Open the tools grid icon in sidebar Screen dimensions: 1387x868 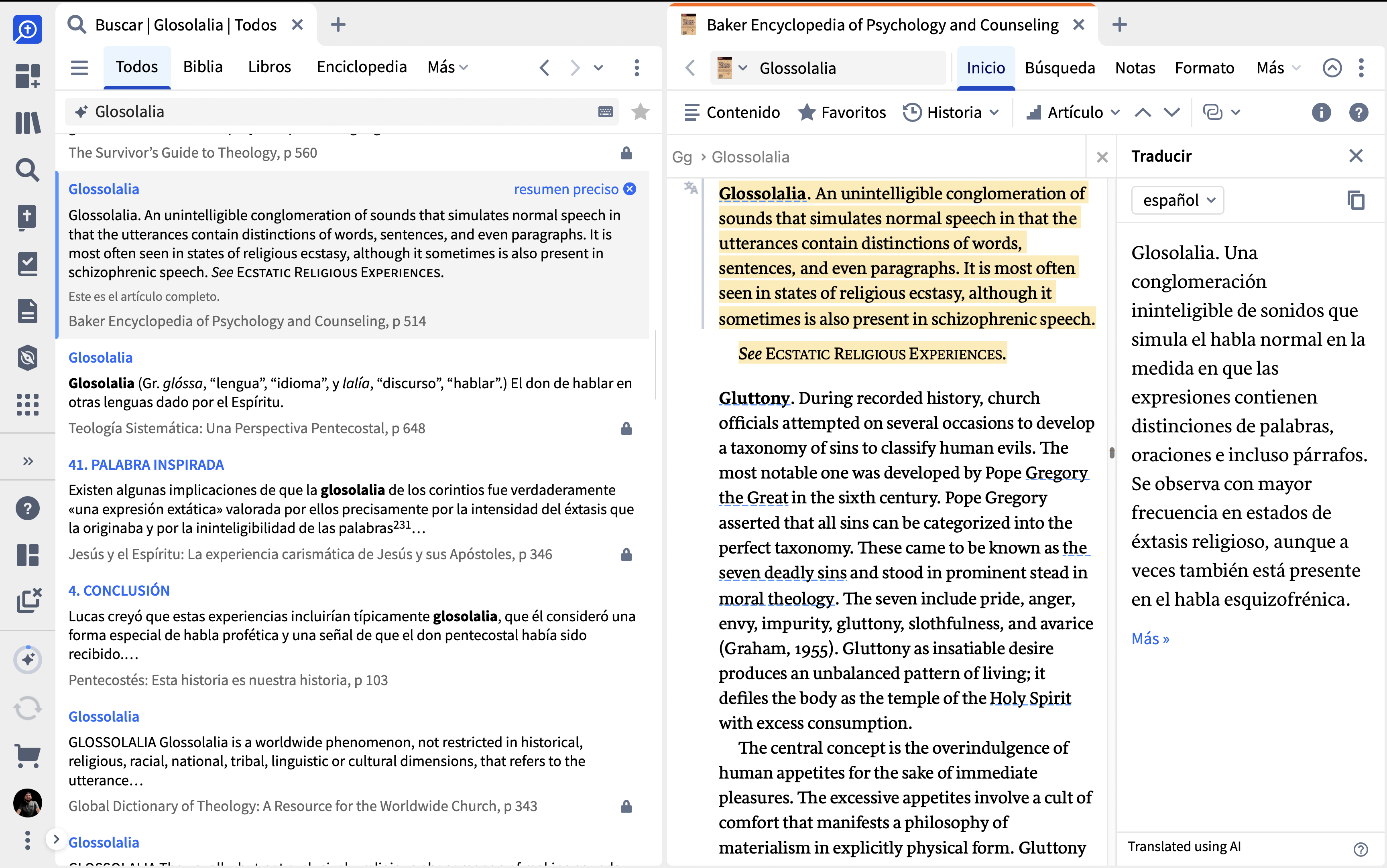click(x=28, y=405)
